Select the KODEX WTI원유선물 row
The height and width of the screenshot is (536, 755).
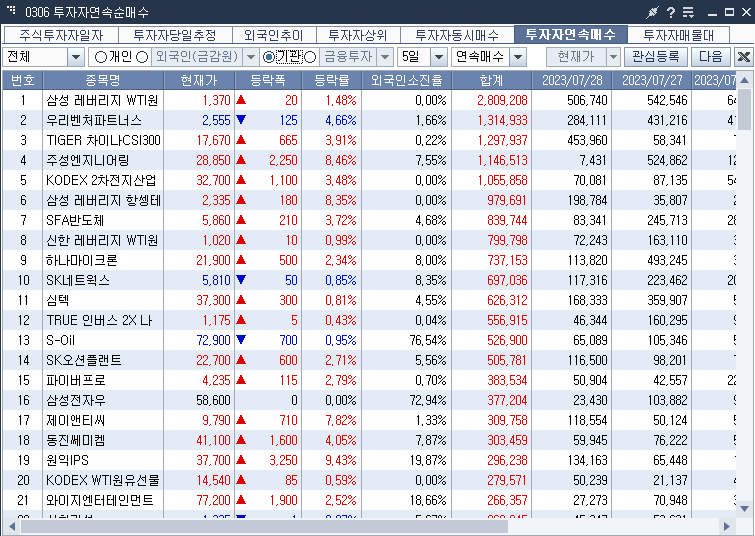click(x=369, y=480)
